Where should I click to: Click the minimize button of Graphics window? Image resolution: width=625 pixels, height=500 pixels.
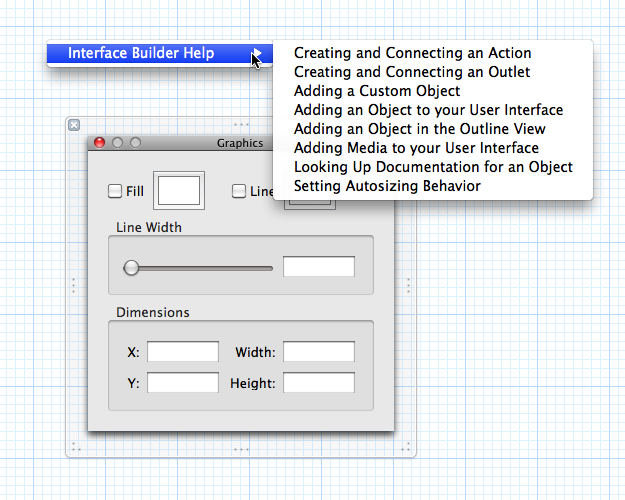click(x=117, y=143)
